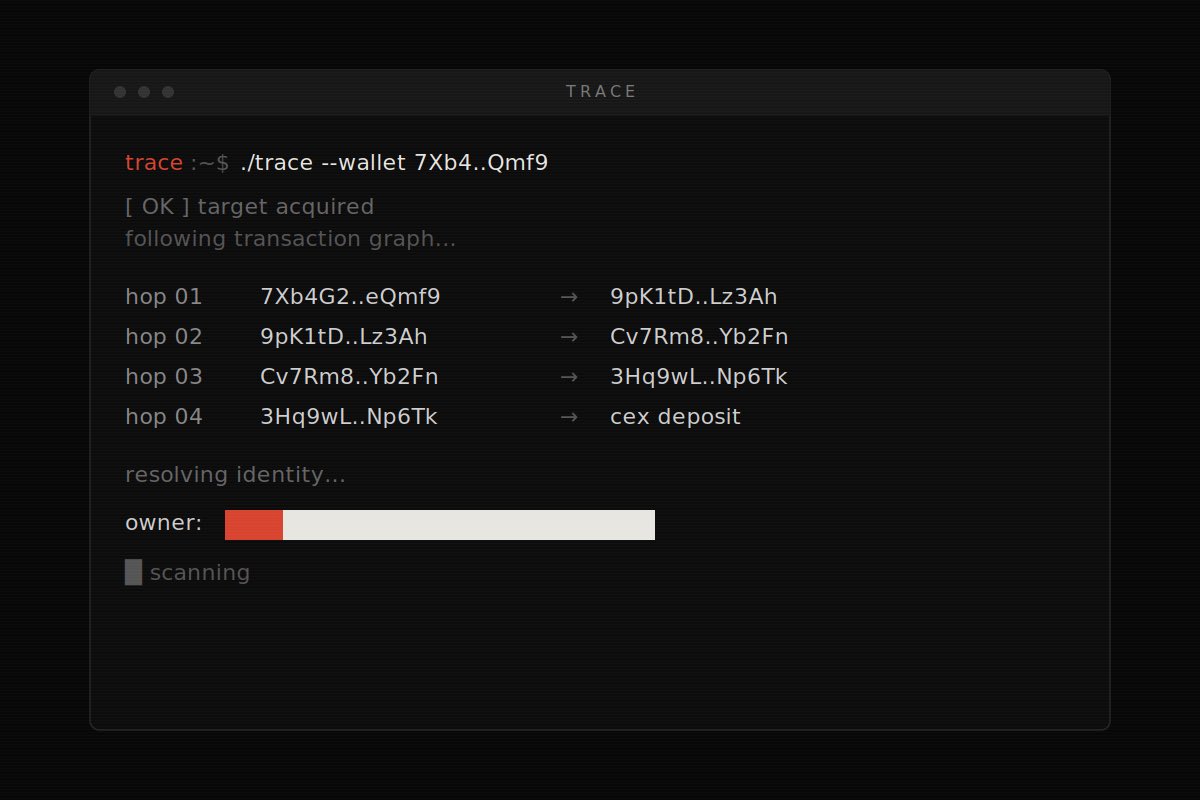Select source address 9pK1tD..Lz3Ah in hop 02
This screenshot has width=1200, height=800.
coord(344,337)
